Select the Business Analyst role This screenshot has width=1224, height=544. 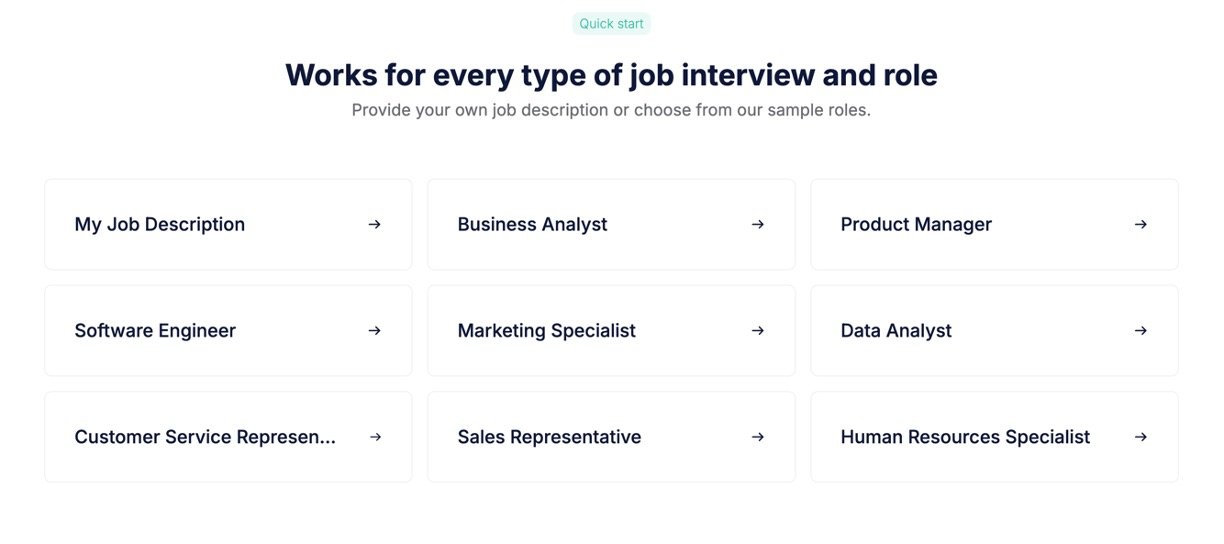(x=532, y=225)
